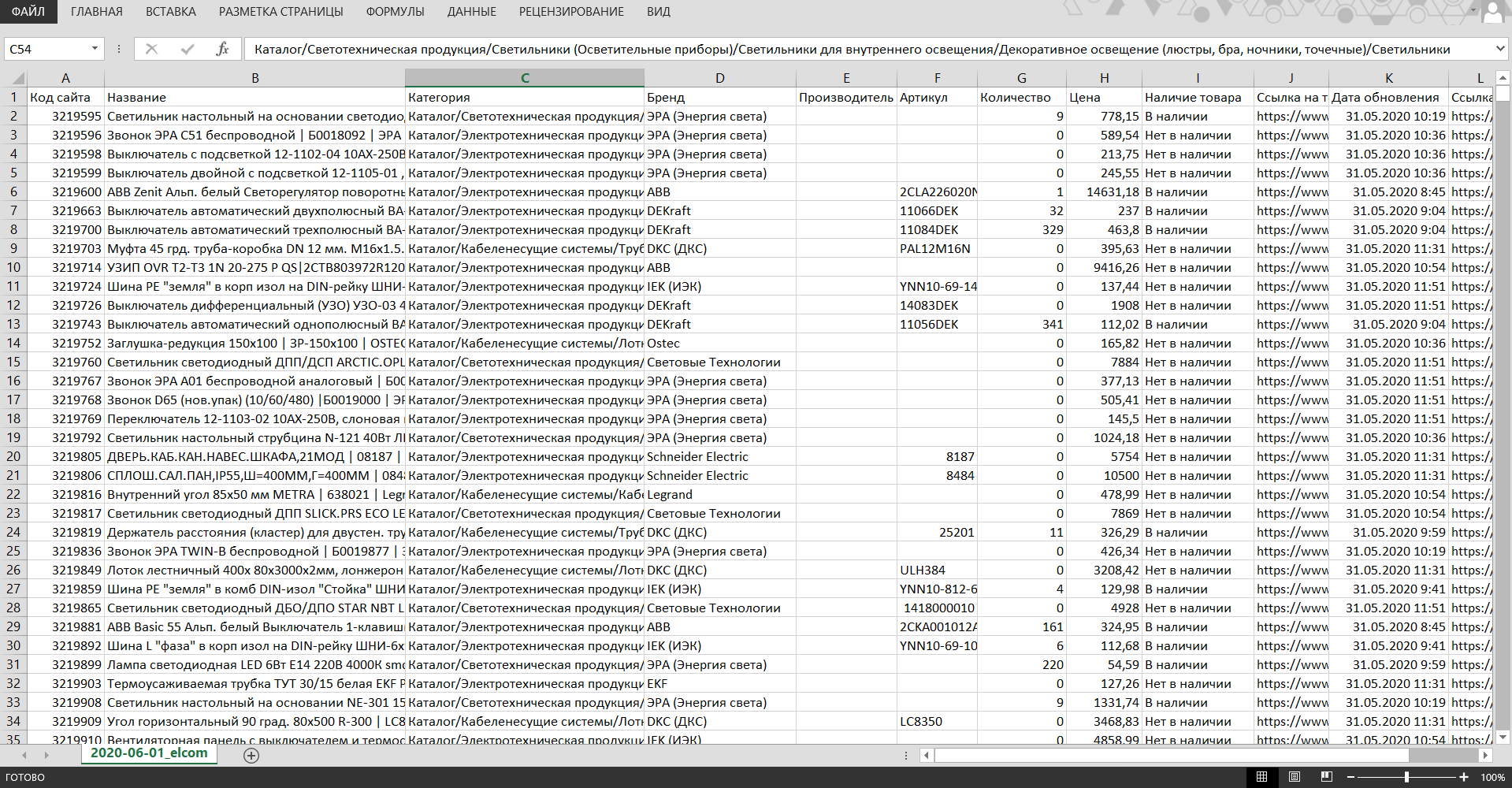Switch to the ВИД tab
This screenshot has height=788, width=1512.
click(x=658, y=12)
